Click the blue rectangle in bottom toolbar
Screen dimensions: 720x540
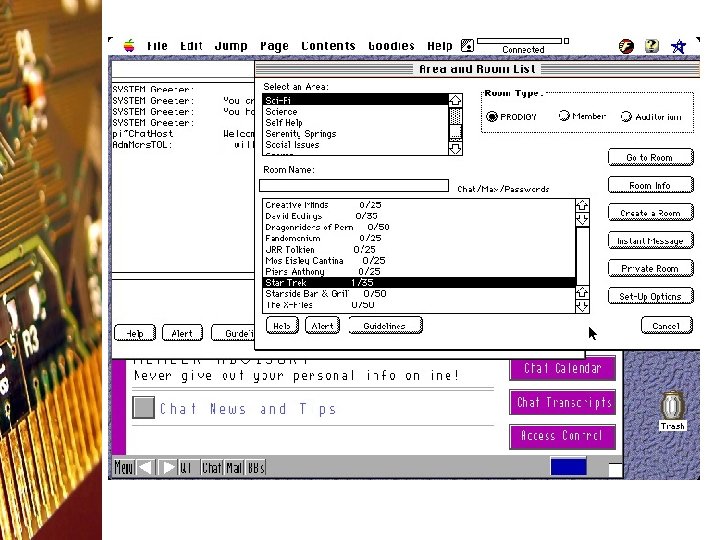tap(568, 467)
